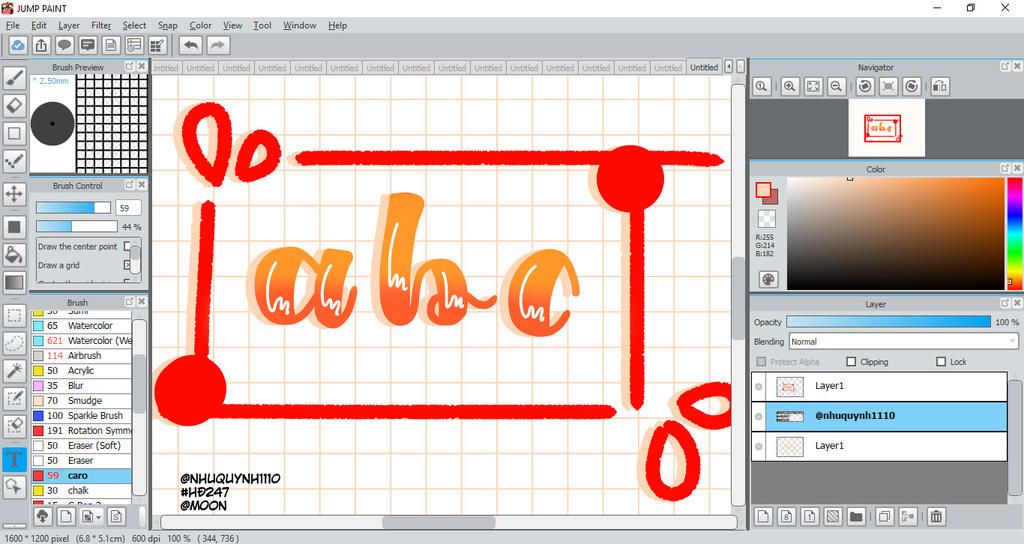Select the chalk brush
1024x544 pixels.
82,490
